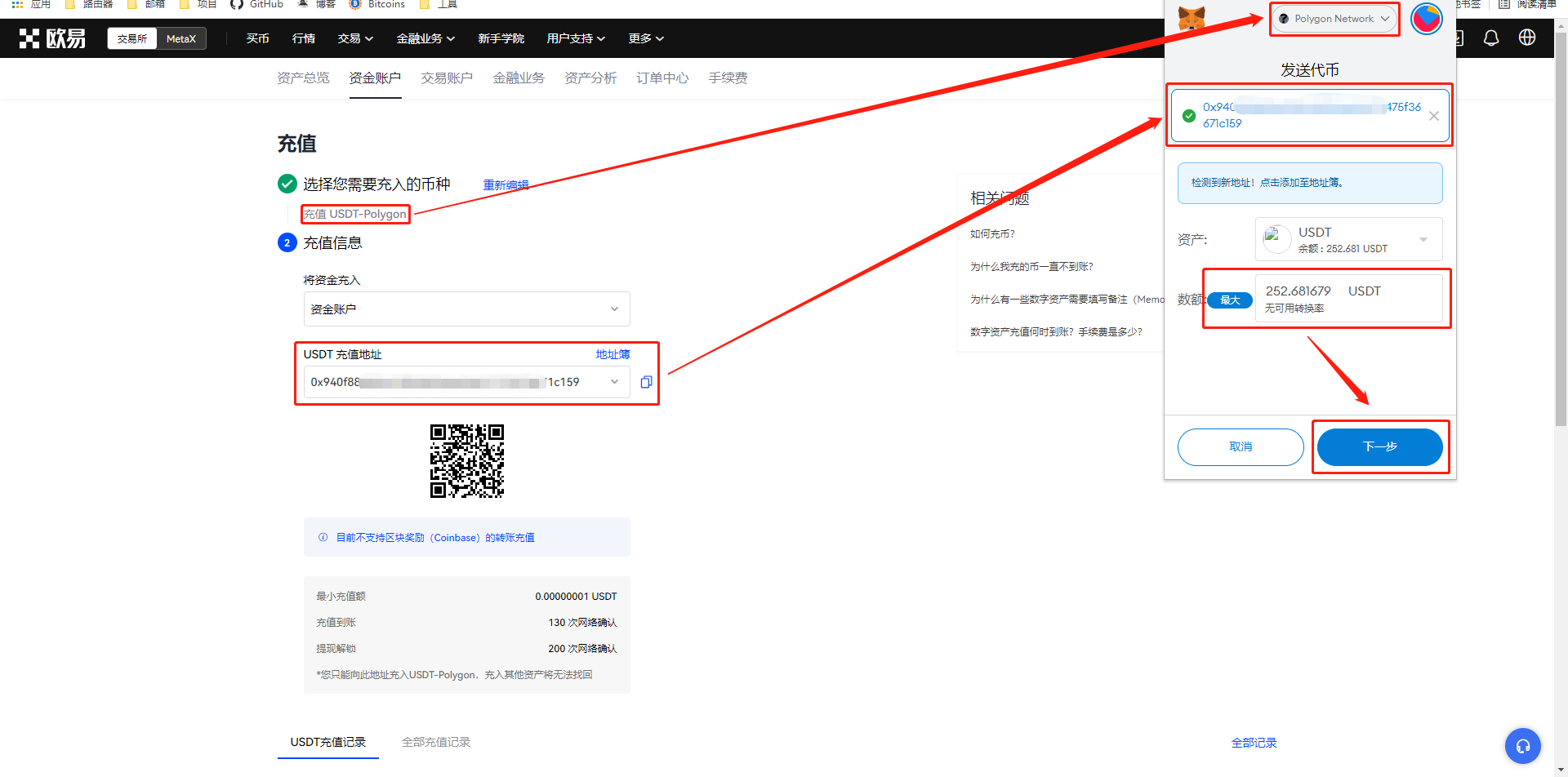Click the 下一步 button
The height and width of the screenshot is (777, 1568).
point(1380,446)
